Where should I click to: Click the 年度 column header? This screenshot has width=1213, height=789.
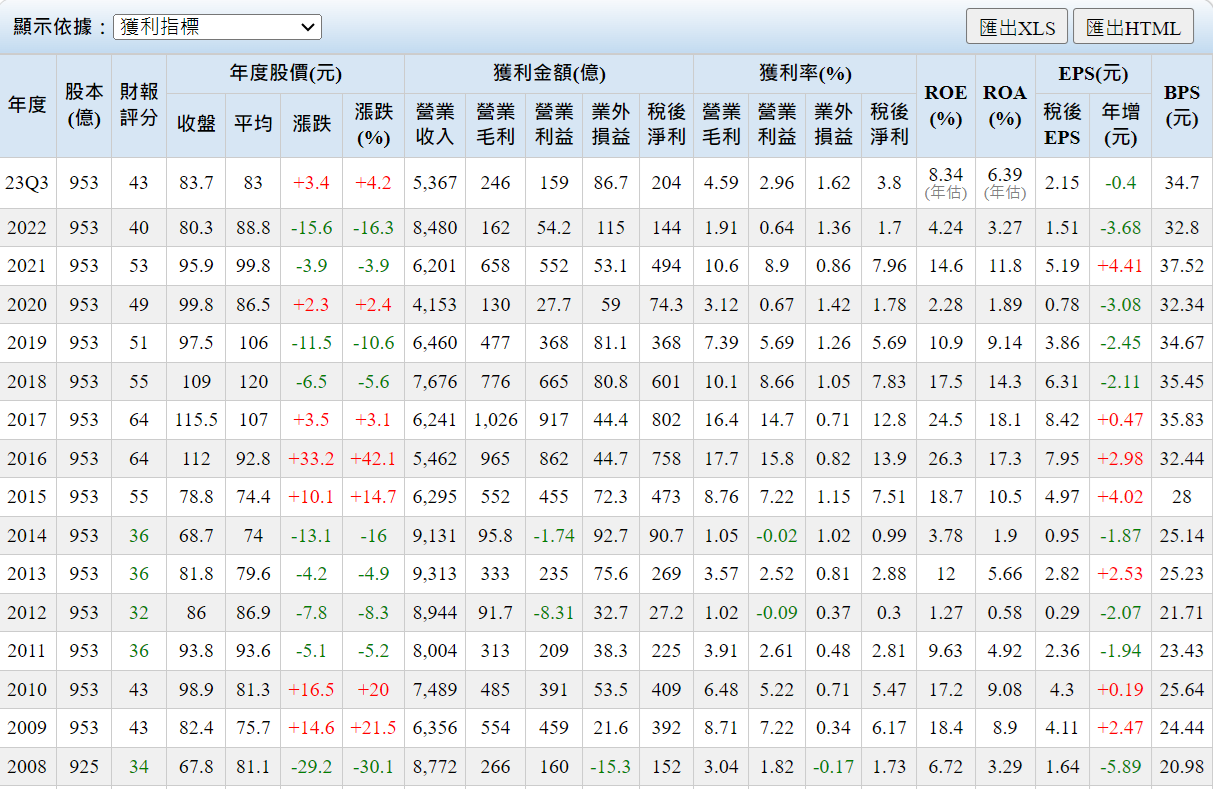point(27,105)
